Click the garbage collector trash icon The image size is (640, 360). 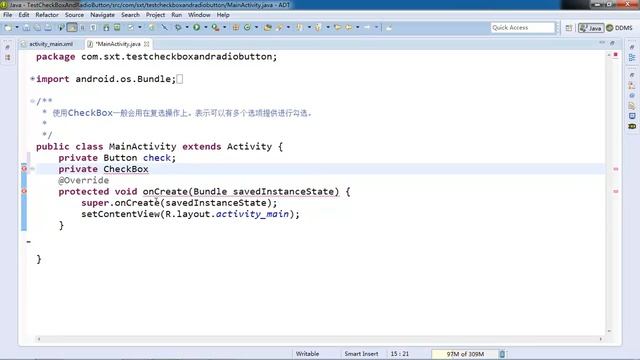pos(502,354)
